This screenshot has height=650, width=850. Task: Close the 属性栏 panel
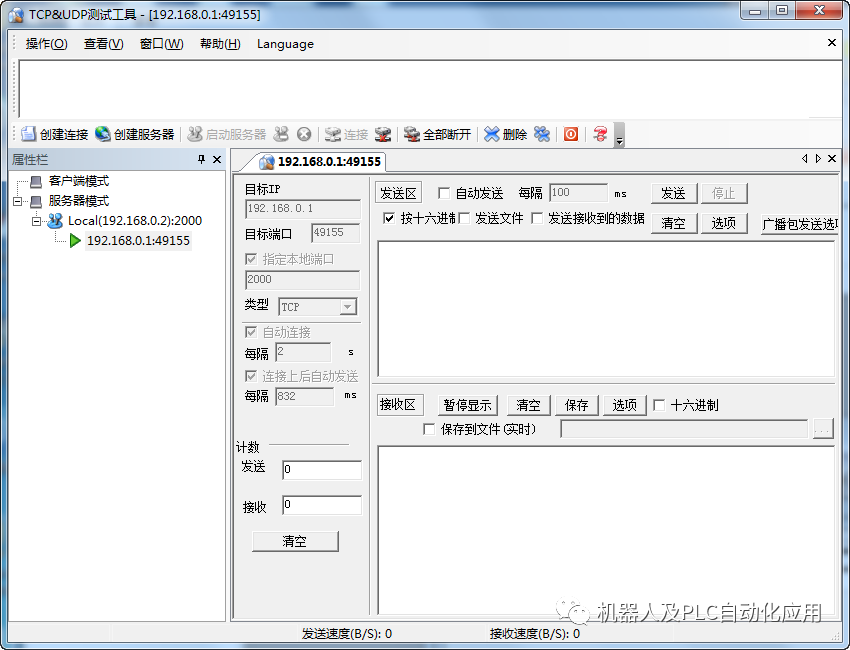[x=217, y=159]
